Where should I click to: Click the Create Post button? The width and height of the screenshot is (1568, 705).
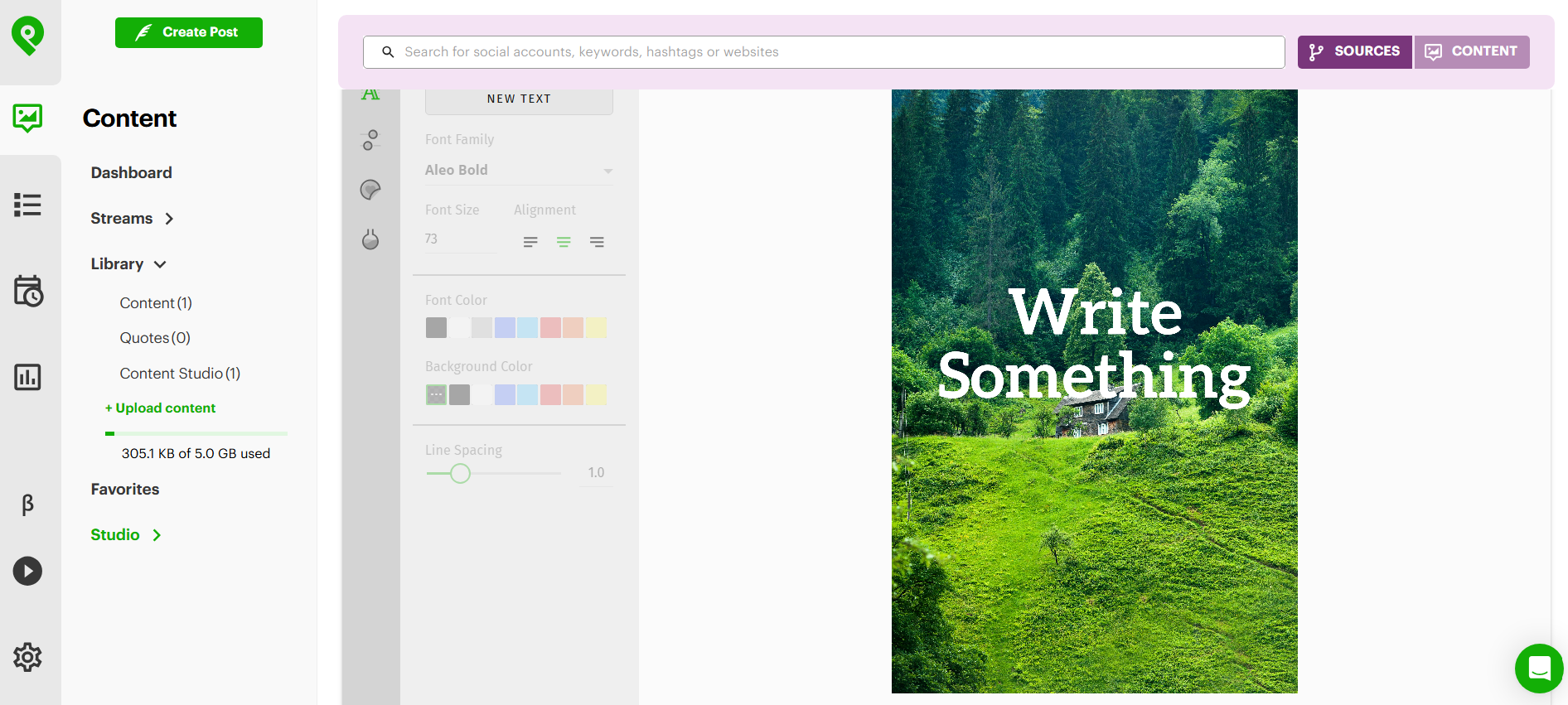(189, 32)
